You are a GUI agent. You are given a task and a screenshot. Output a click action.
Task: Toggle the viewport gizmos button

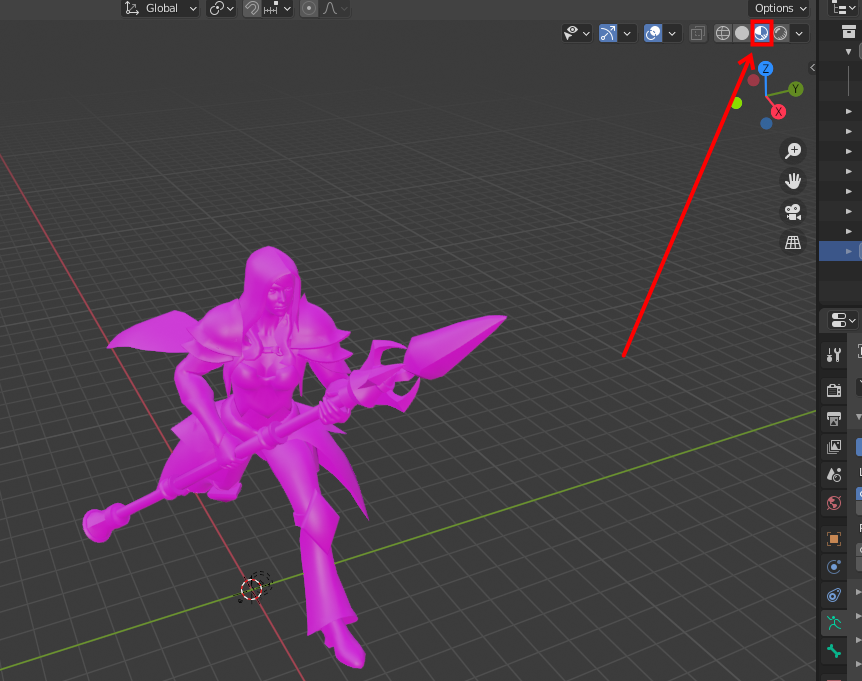pos(607,34)
